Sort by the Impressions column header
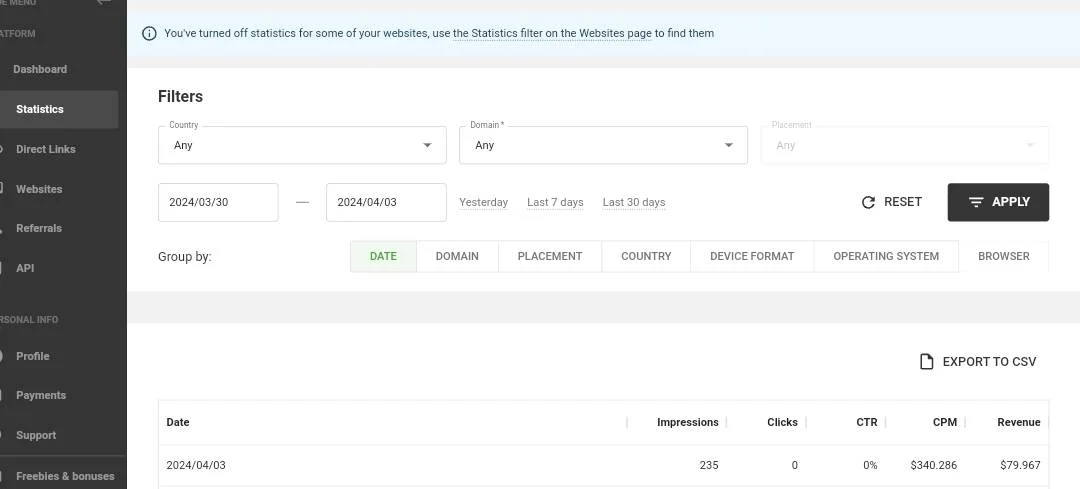 pyautogui.click(x=687, y=422)
